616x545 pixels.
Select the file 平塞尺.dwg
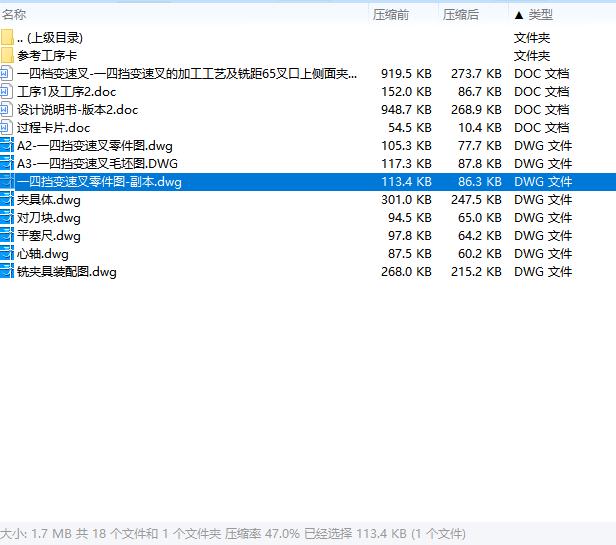[49, 236]
